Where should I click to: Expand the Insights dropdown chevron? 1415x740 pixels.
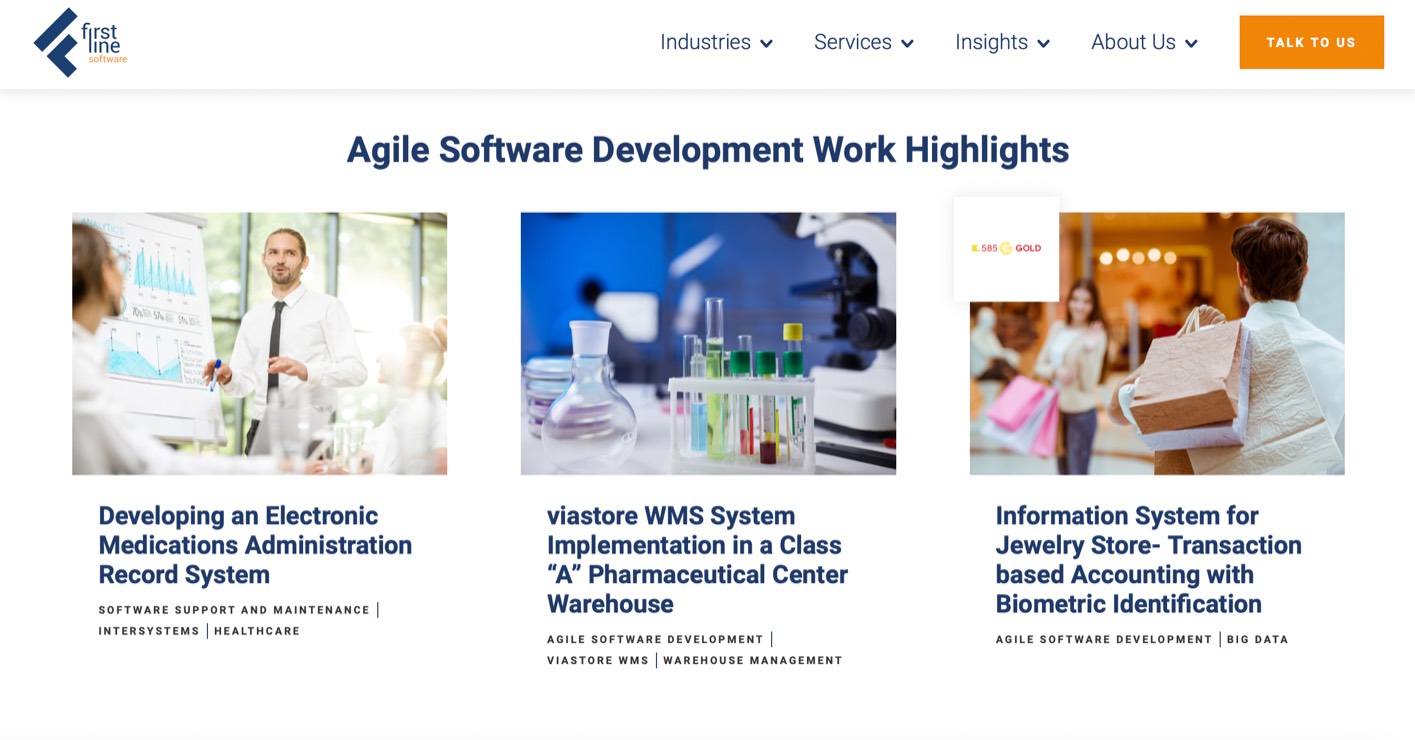[1043, 44]
